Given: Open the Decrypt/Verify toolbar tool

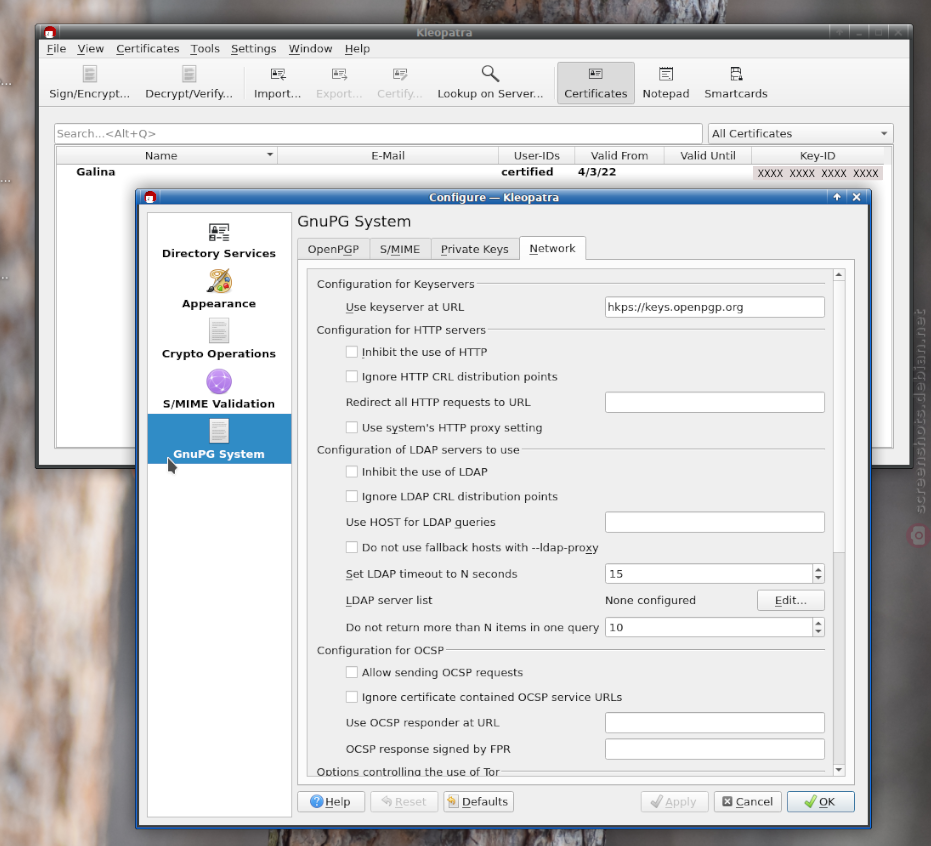Looking at the screenshot, I should (189, 83).
